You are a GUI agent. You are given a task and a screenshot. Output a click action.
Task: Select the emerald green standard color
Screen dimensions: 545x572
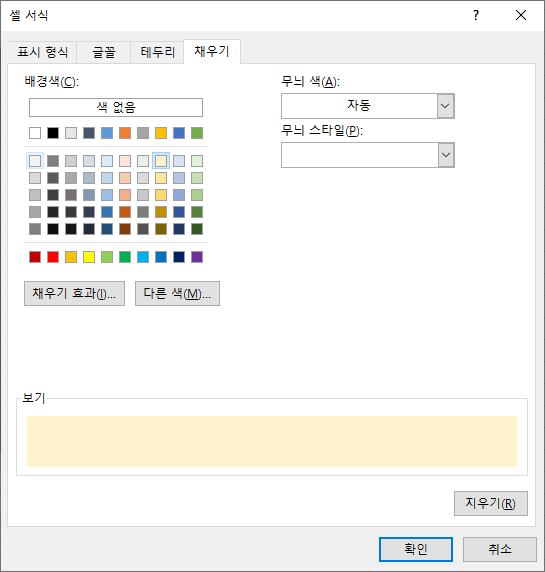pos(125,257)
